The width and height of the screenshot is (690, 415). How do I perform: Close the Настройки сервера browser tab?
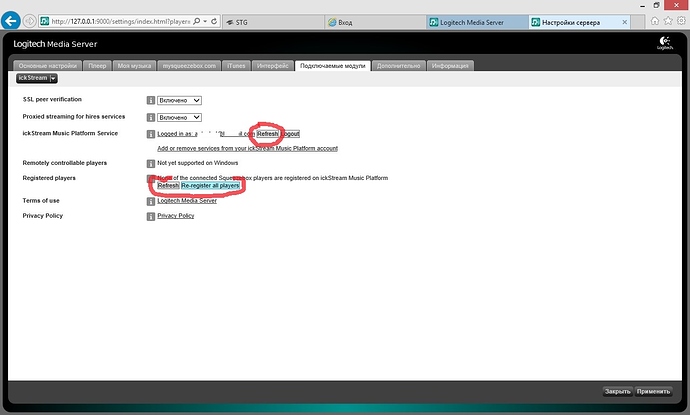click(x=624, y=22)
